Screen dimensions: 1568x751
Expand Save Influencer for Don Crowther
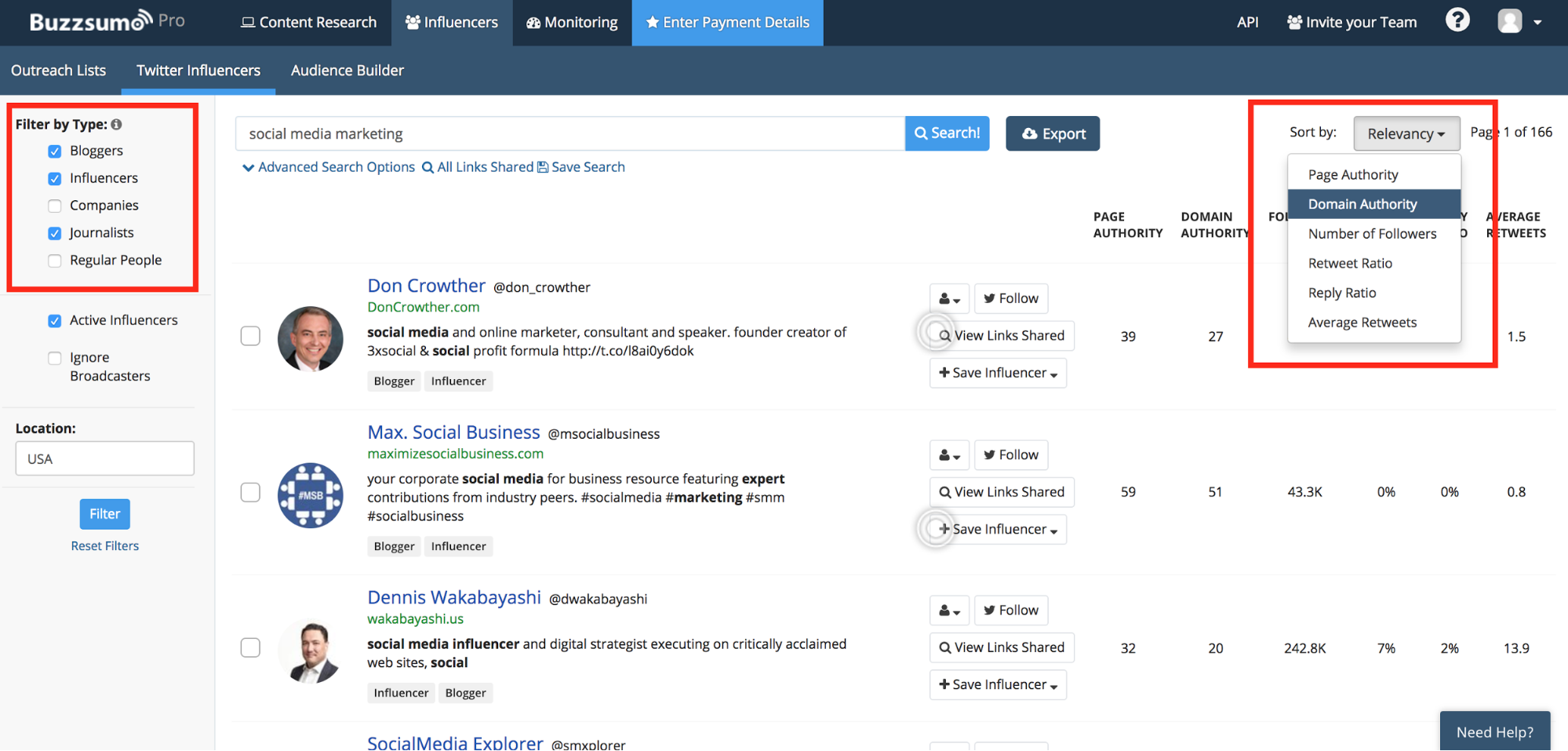(x=998, y=373)
